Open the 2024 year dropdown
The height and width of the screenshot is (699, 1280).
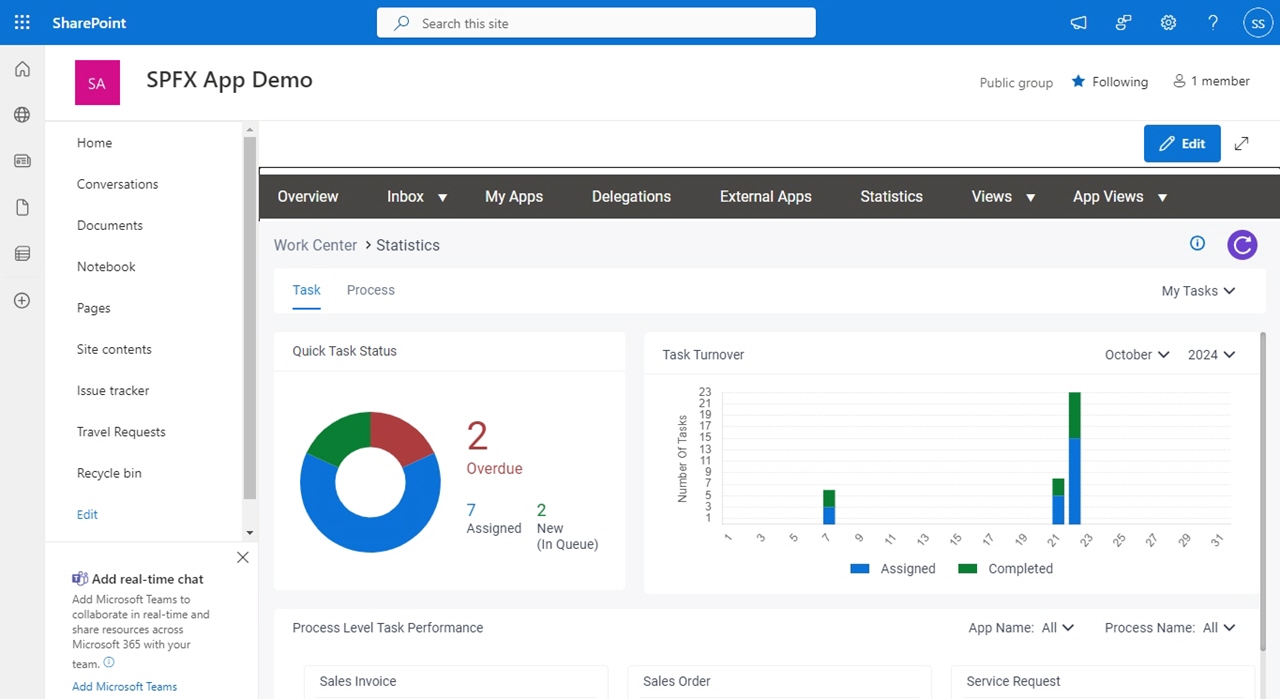[1211, 355]
